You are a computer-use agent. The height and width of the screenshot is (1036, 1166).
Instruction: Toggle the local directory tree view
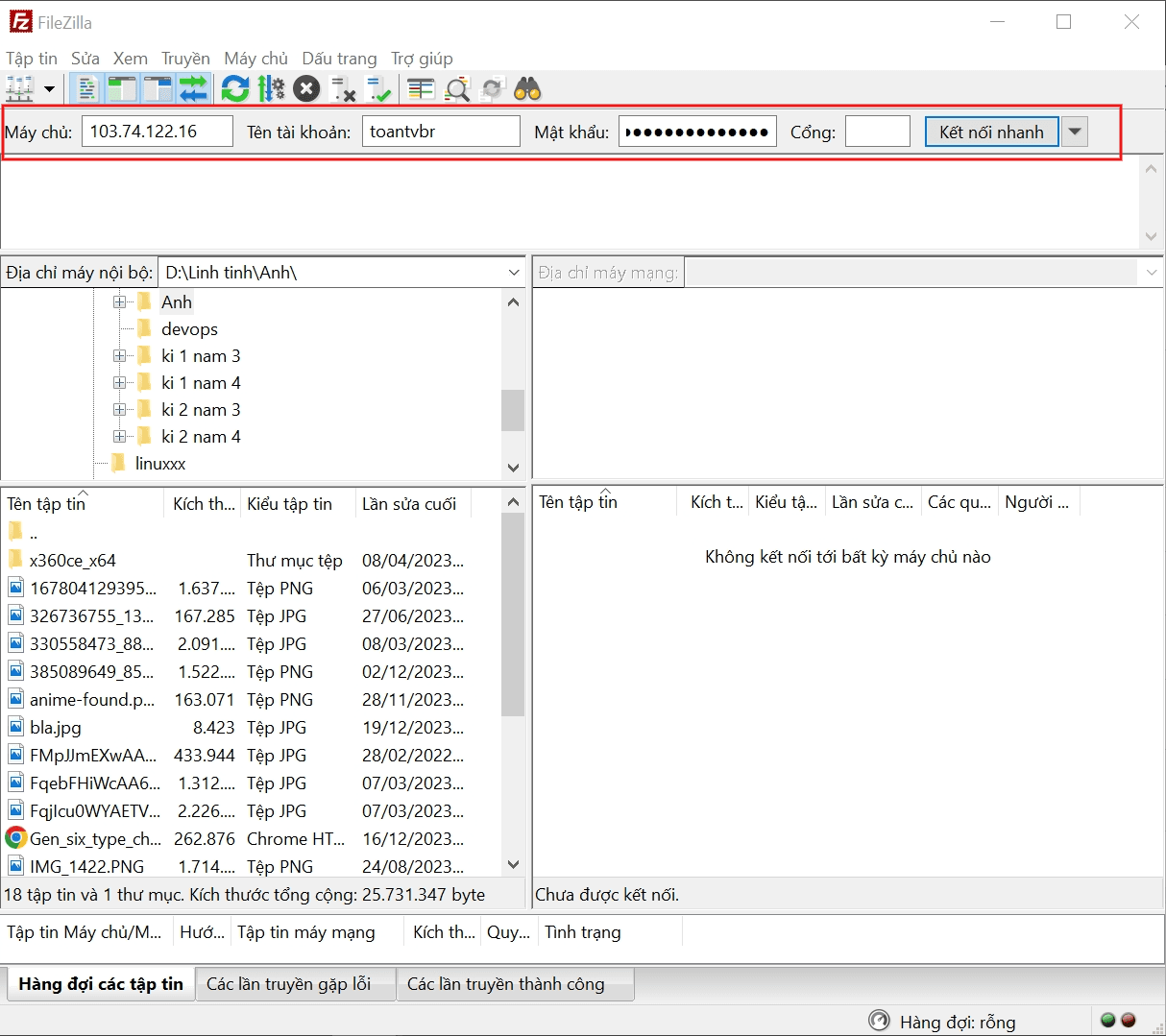click(122, 88)
